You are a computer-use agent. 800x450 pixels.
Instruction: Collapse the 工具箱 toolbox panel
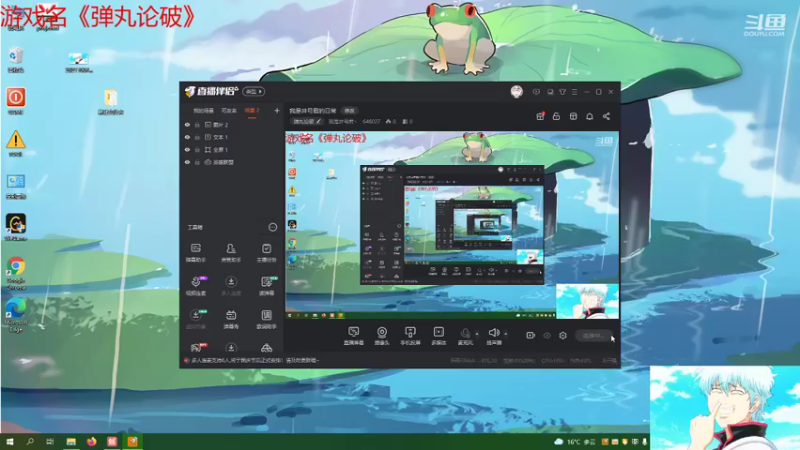coord(272,227)
